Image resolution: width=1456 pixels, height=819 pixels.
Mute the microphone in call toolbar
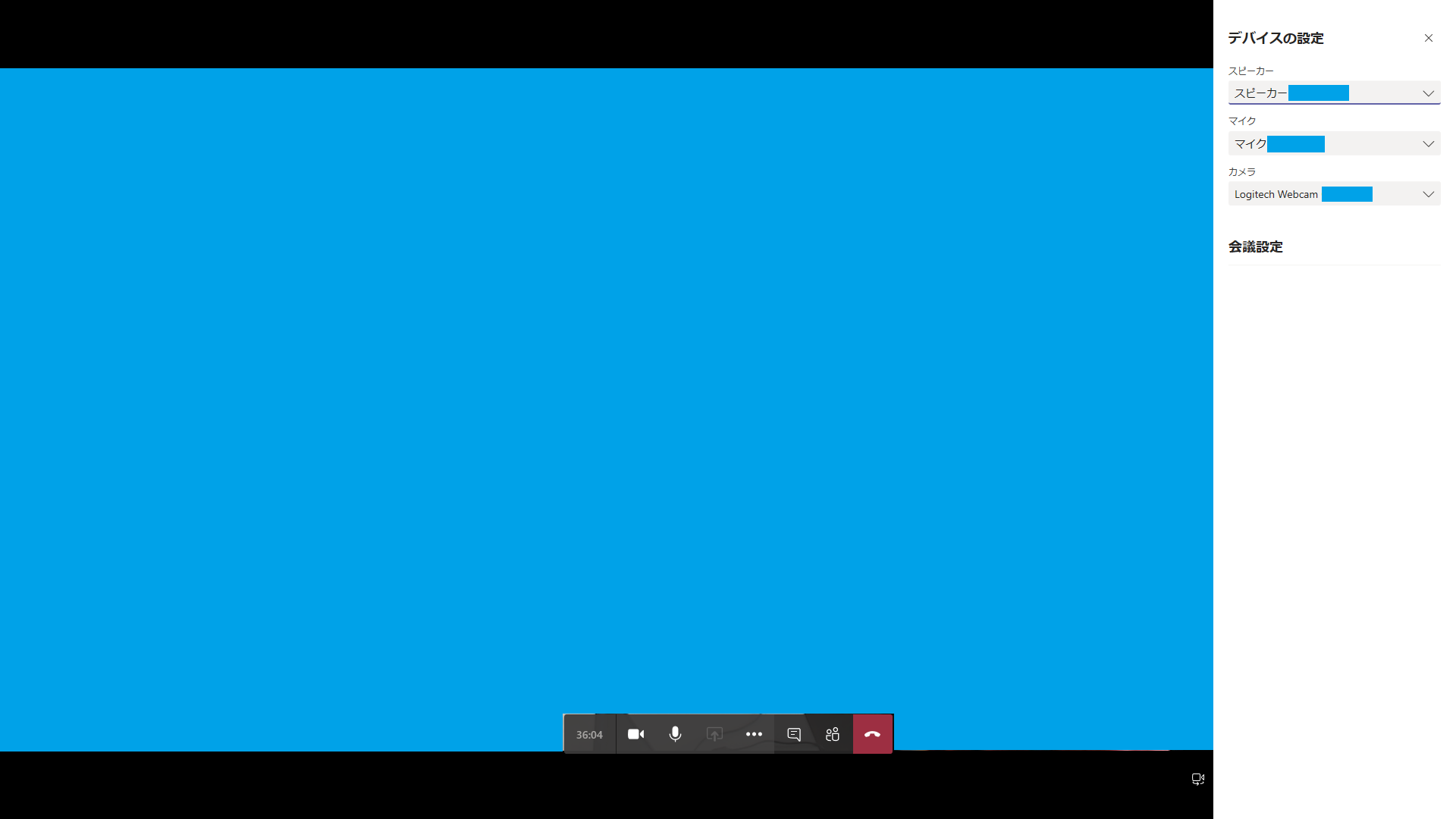675,734
